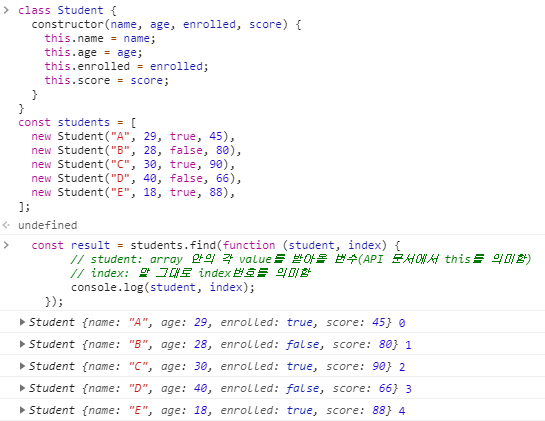Click new Student("D", 40, false, 66) line

tap(136, 178)
